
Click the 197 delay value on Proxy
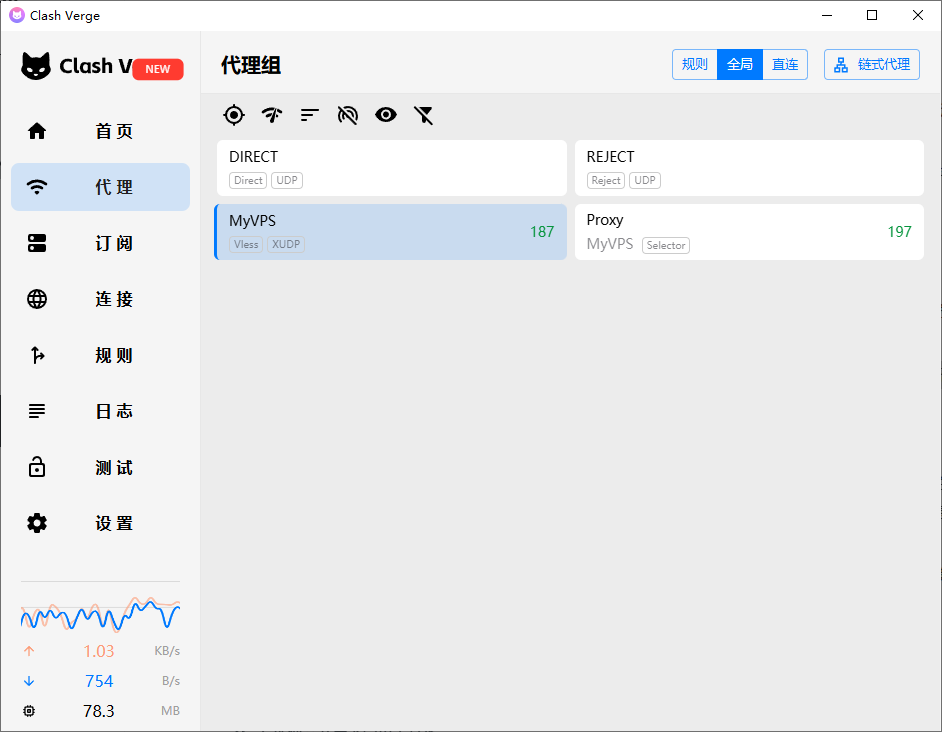(x=899, y=232)
